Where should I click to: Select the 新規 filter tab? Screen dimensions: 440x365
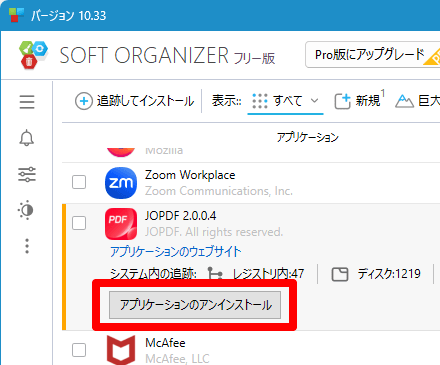coord(360,101)
